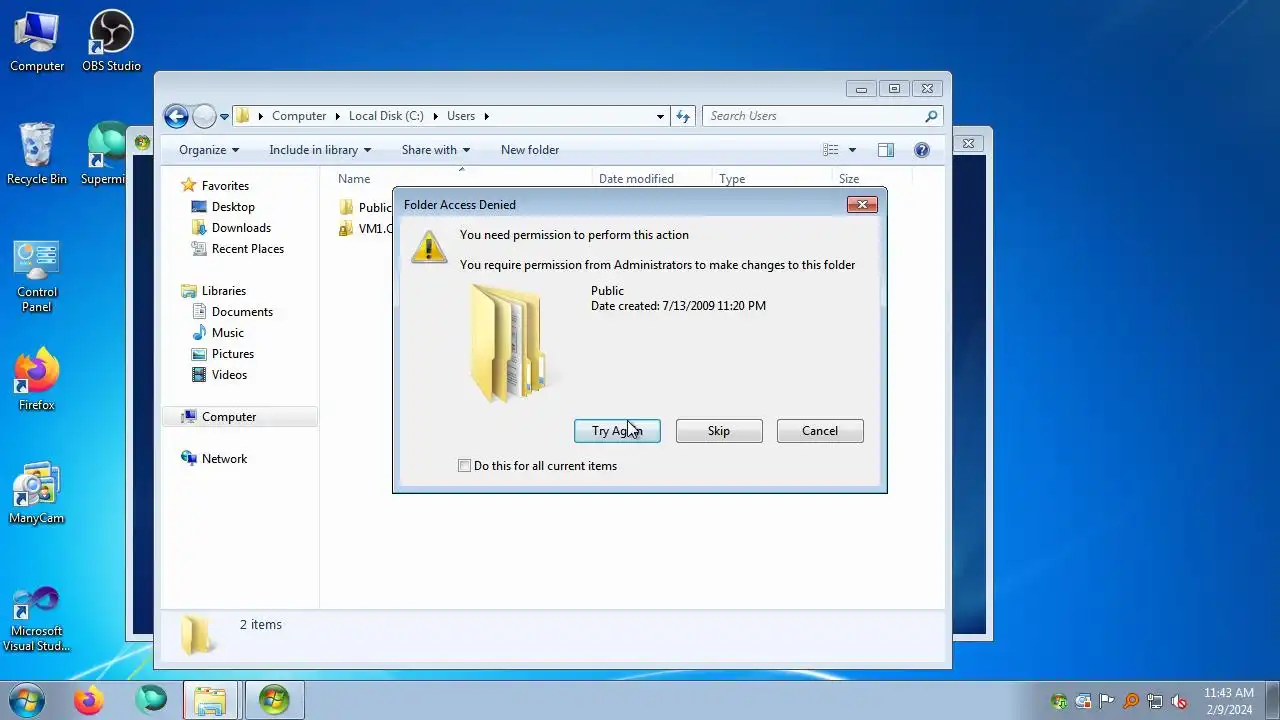Viewport: 1280px width, 720px height.
Task: Close the background window behind Explorer
Action: click(968, 143)
